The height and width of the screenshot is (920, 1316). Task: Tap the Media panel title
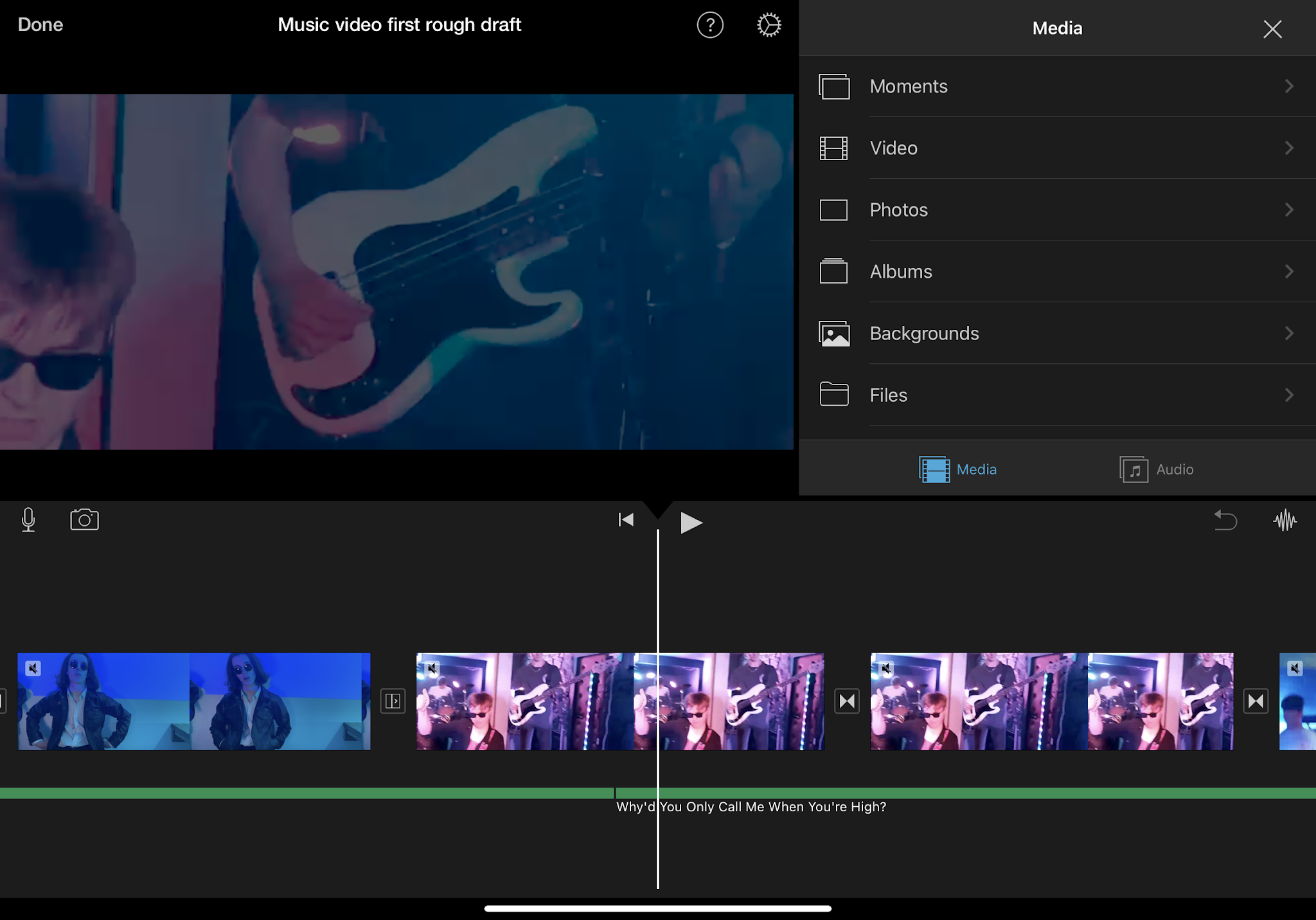pyautogui.click(x=1057, y=28)
